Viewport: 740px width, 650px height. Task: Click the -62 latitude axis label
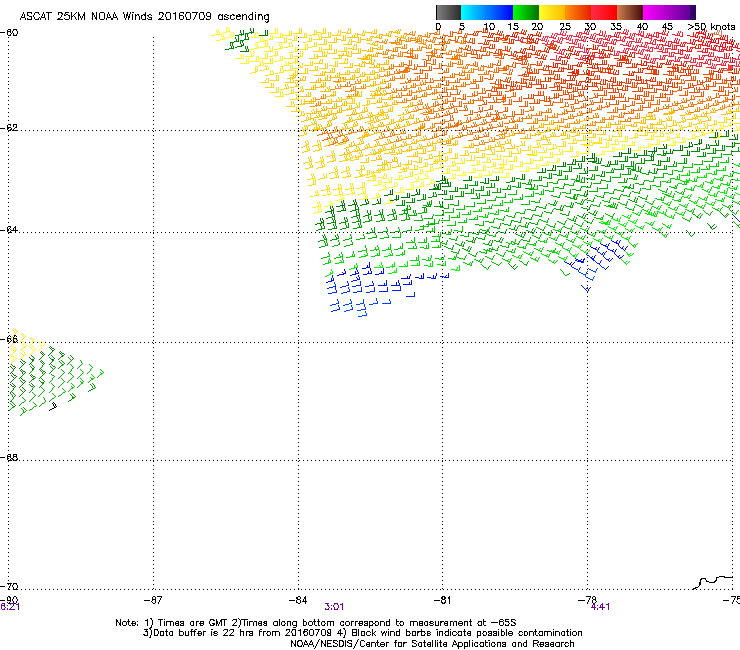(x=9, y=128)
